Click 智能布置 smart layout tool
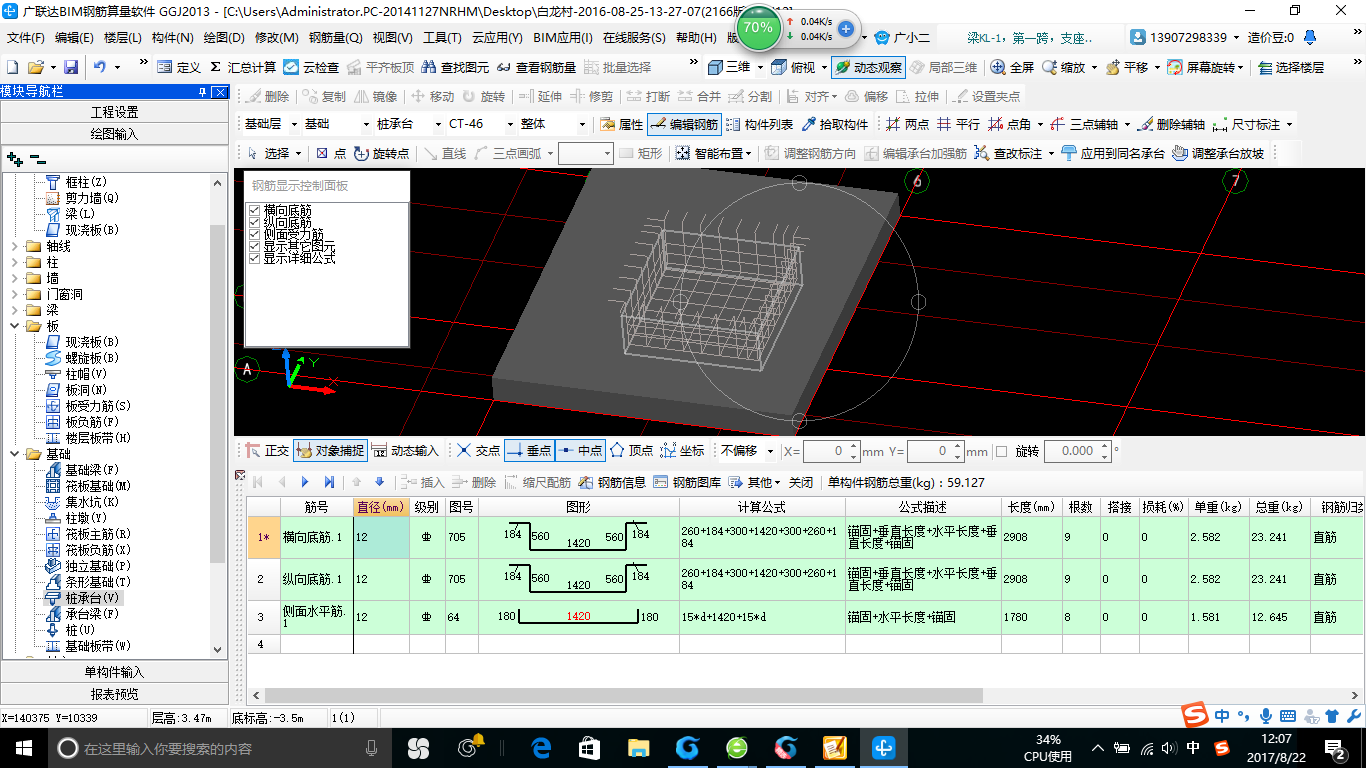1366x768 pixels. 710,153
